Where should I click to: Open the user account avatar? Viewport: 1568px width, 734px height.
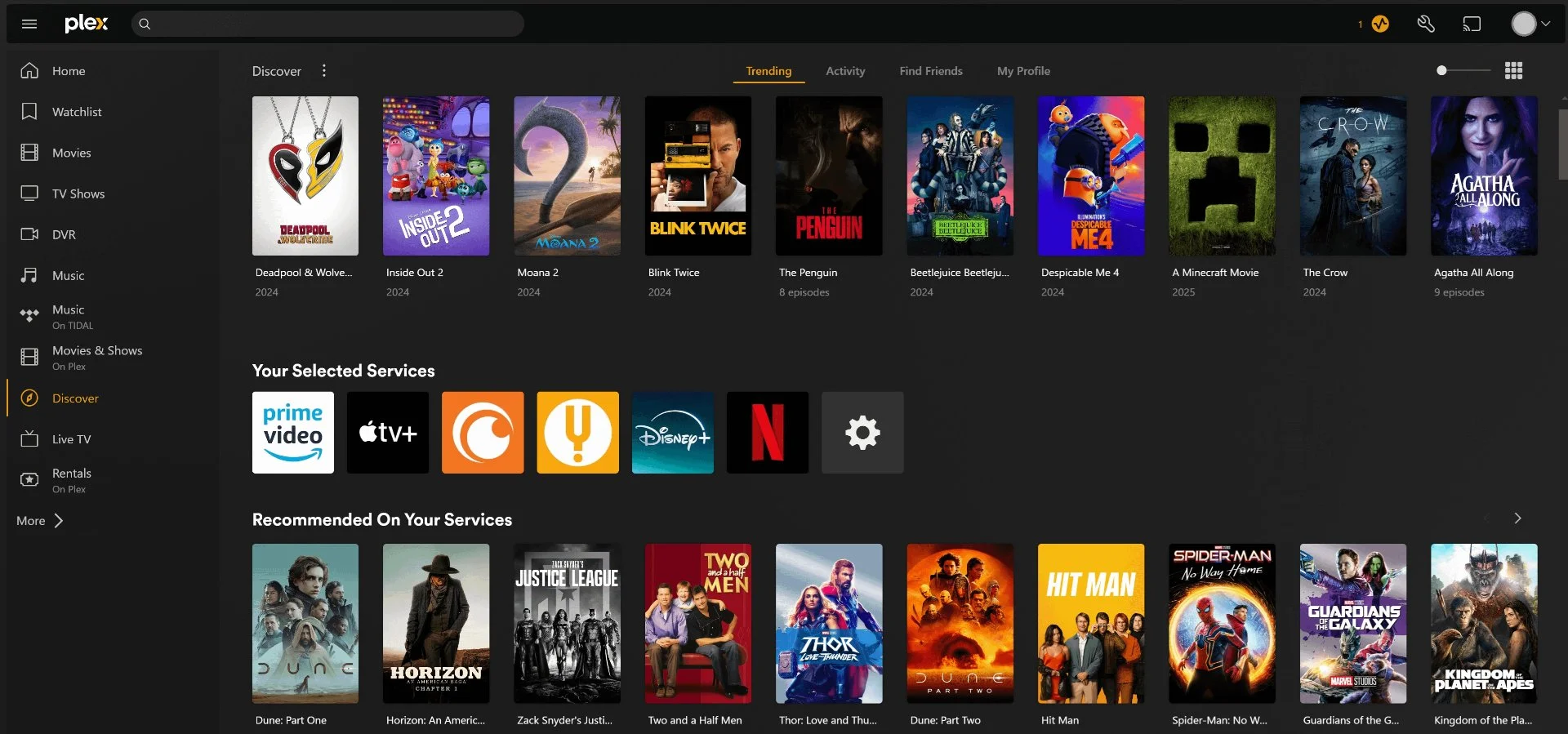[x=1523, y=24]
